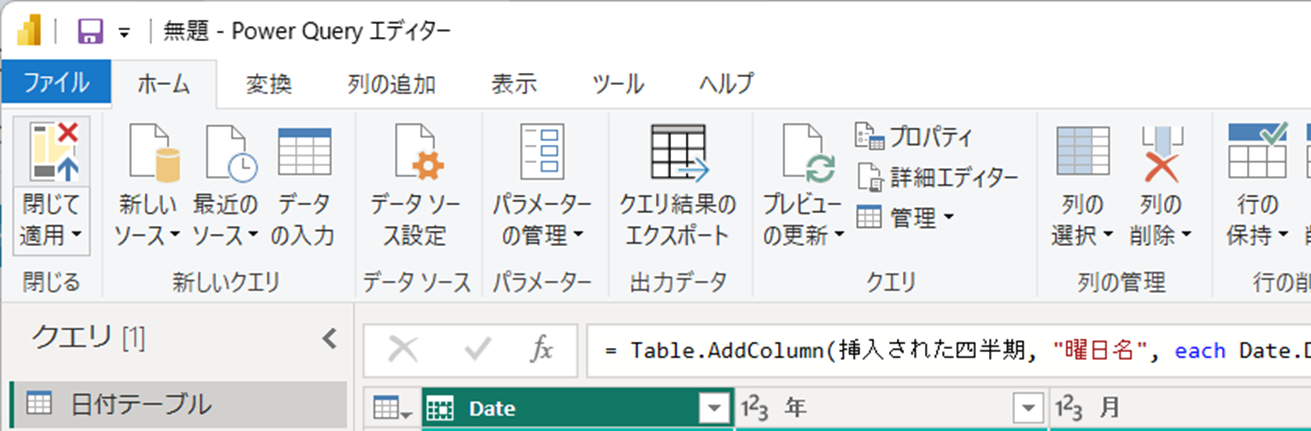Click the Manage Parameters (パラメーターの管理) icon

[543, 153]
